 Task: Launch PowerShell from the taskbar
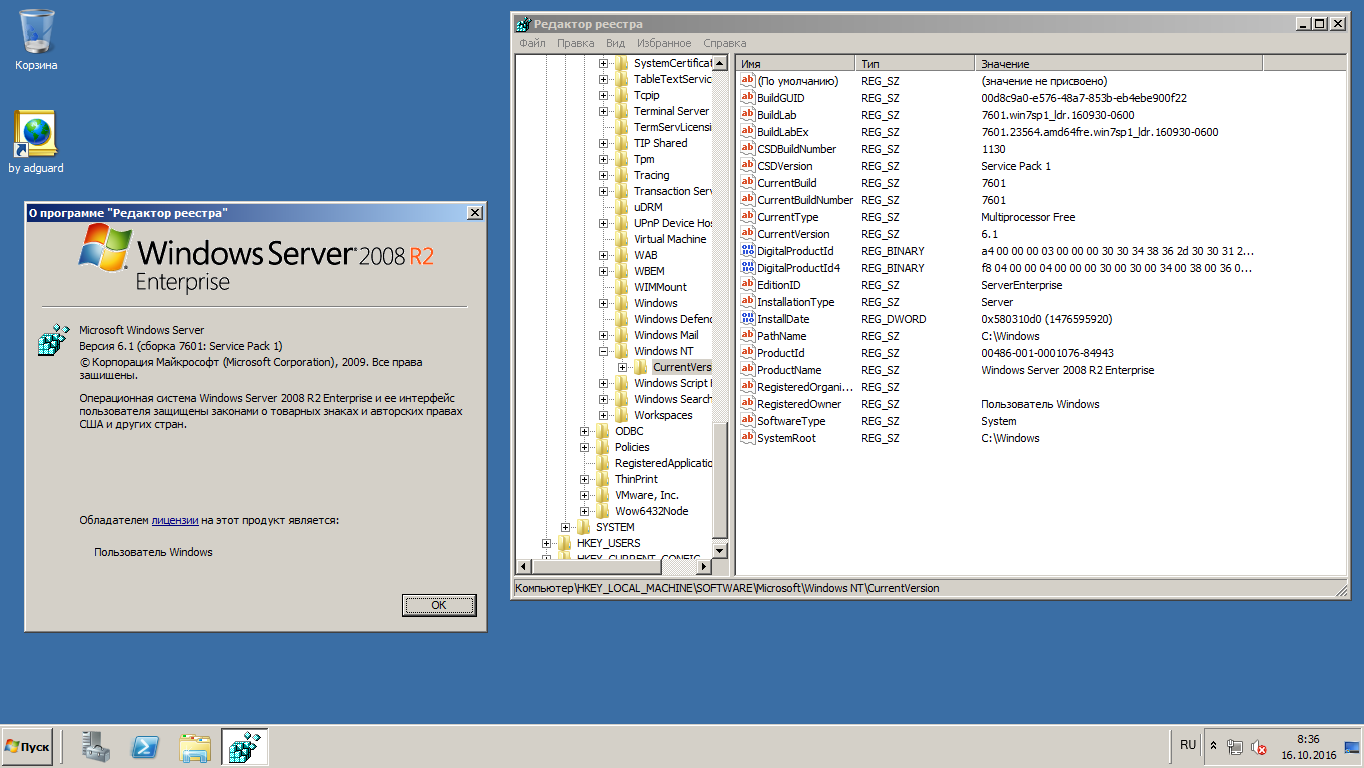pos(147,747)
